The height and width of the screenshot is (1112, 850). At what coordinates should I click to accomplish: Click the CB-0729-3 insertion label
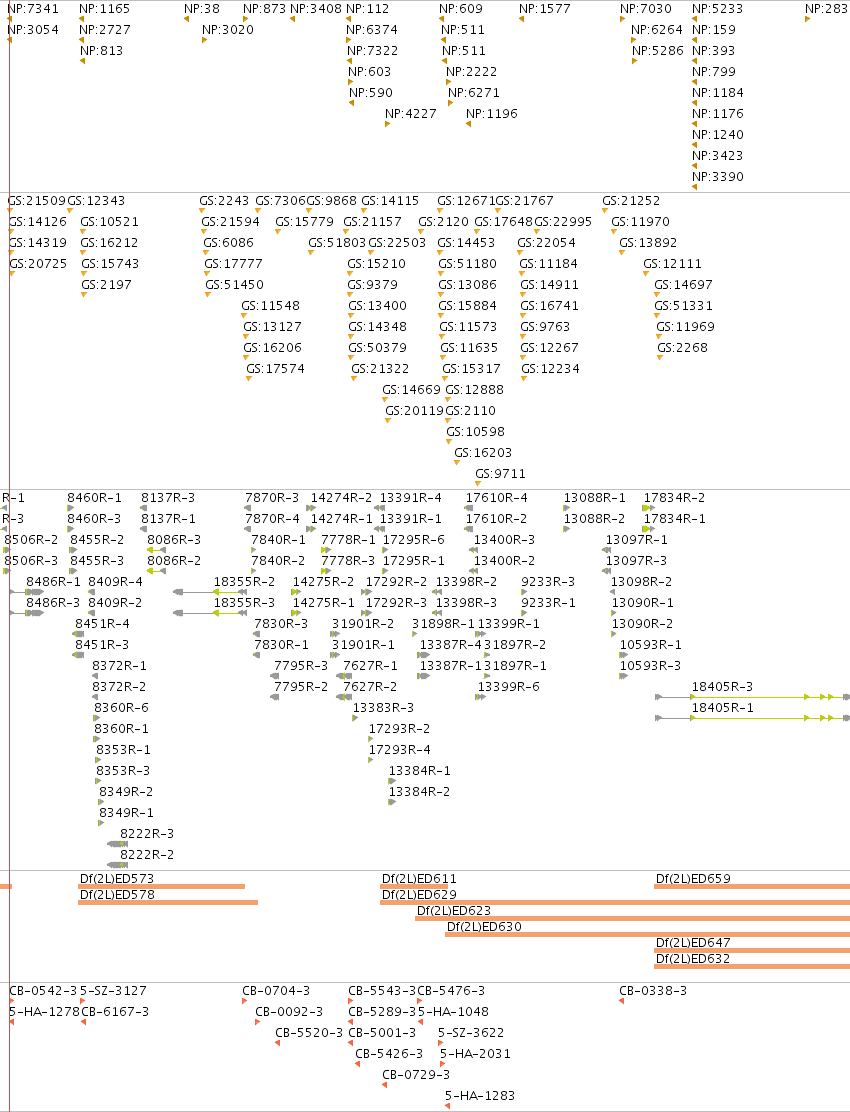coord(416,1074)
